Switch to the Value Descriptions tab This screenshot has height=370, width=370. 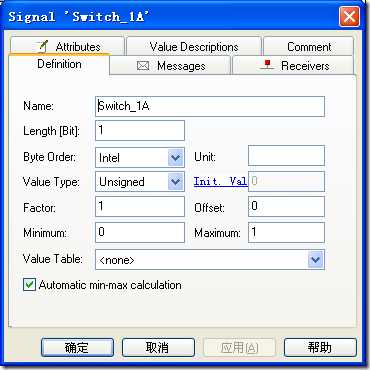point(194,46)
